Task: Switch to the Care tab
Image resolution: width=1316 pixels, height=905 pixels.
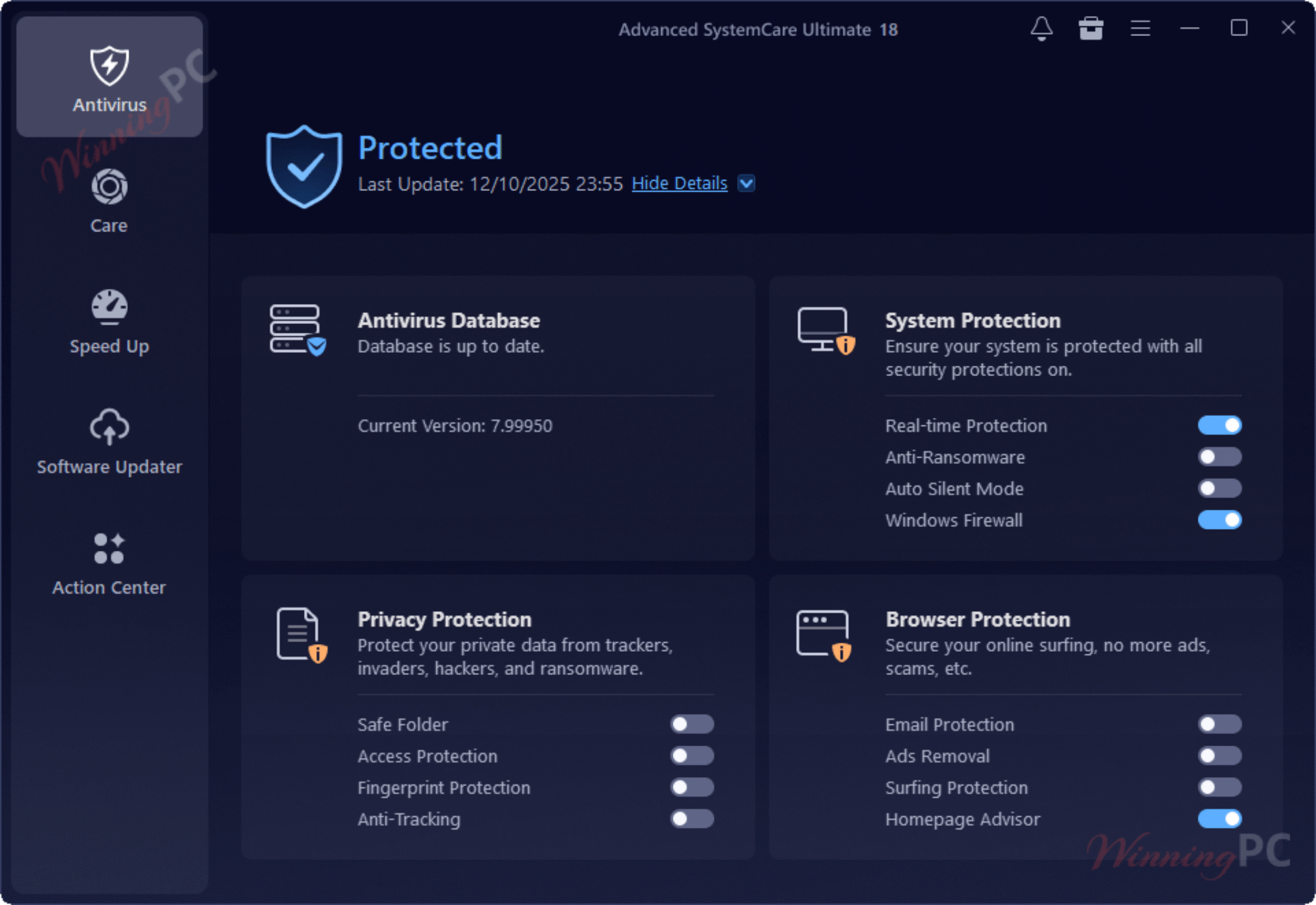Action: click(x=109, y=201)
